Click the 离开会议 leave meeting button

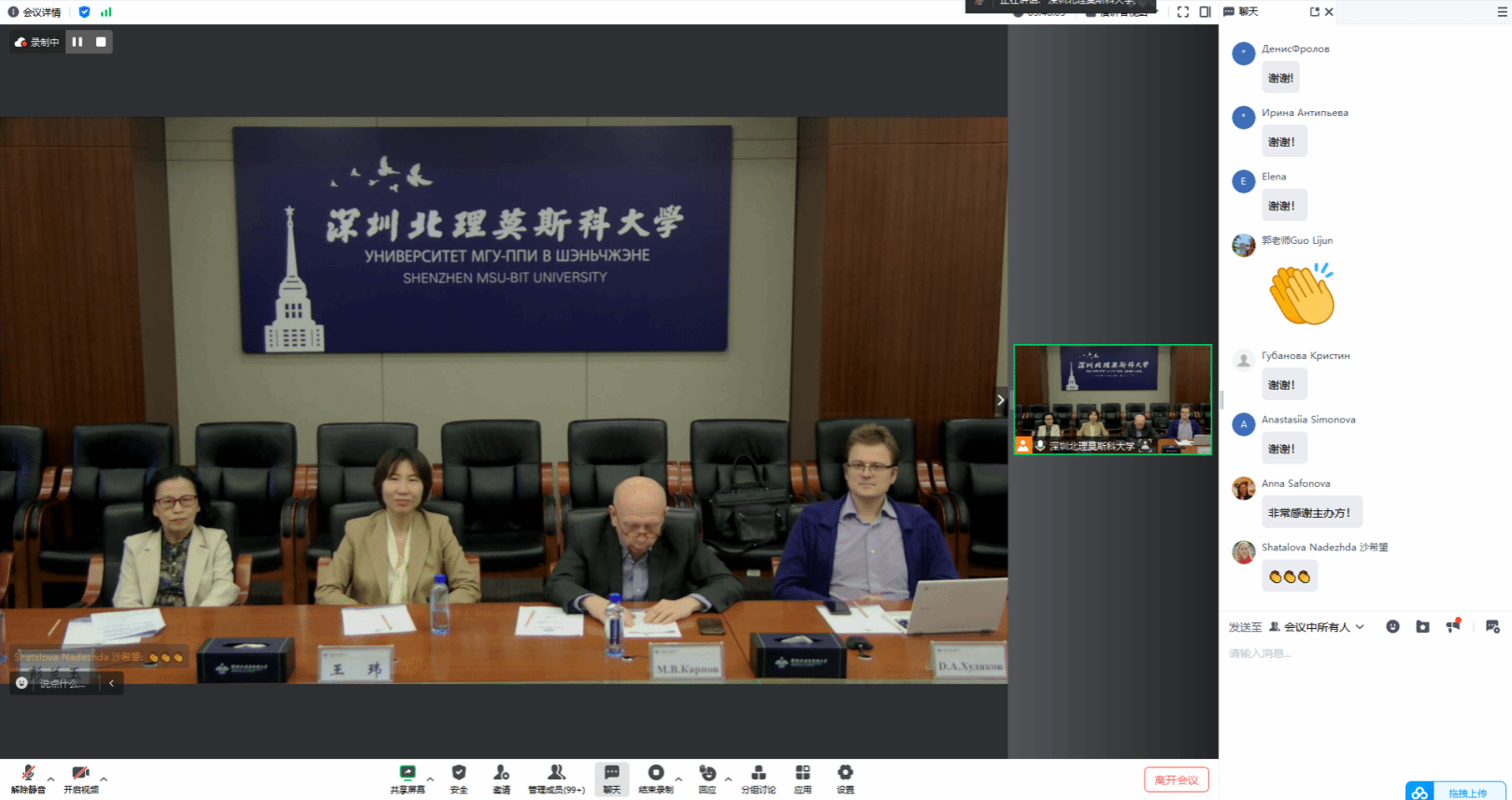click(1176, 779)
